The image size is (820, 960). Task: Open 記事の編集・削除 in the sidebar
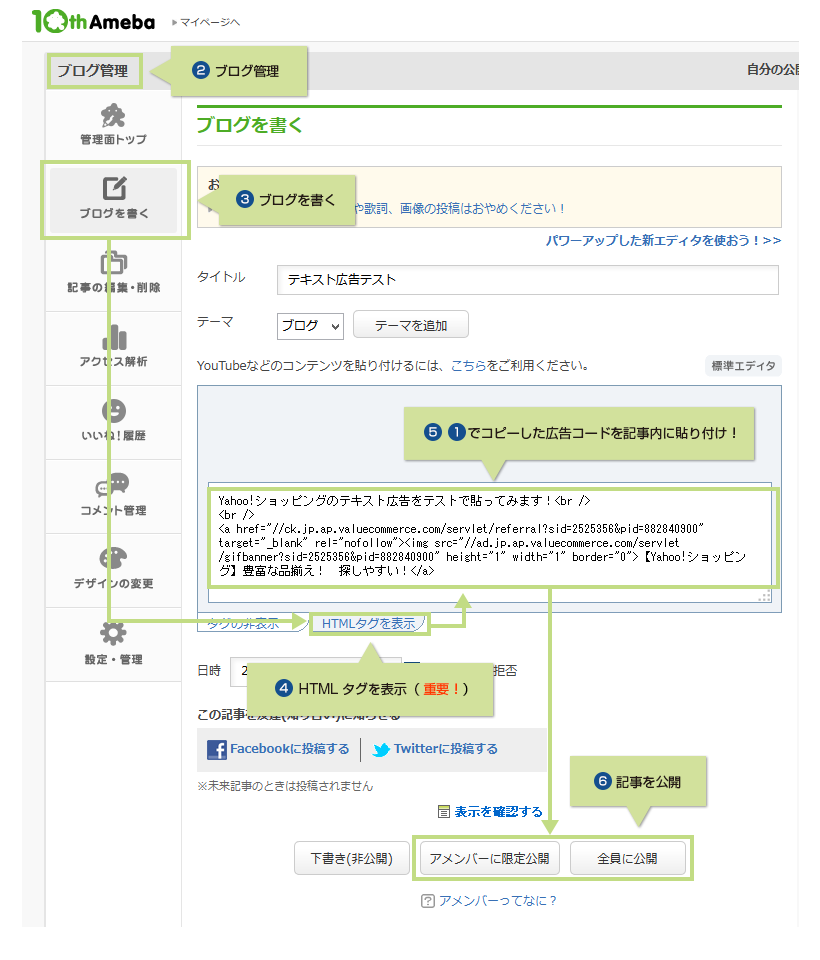tap(113, 273)
